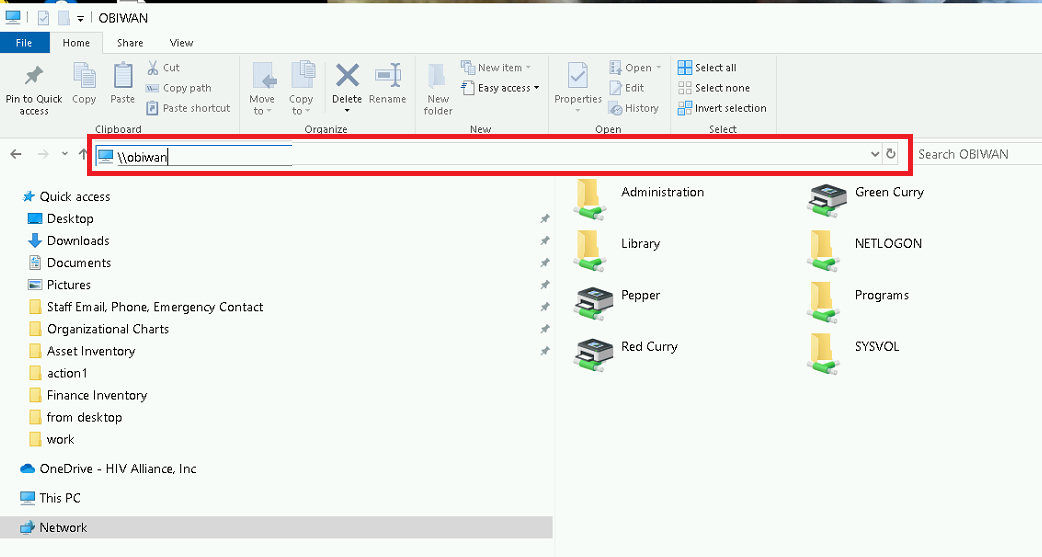1042x557 pixels.
Task: Click the quick access toolbar Properties checkmark
Action: tap(43, 18)
